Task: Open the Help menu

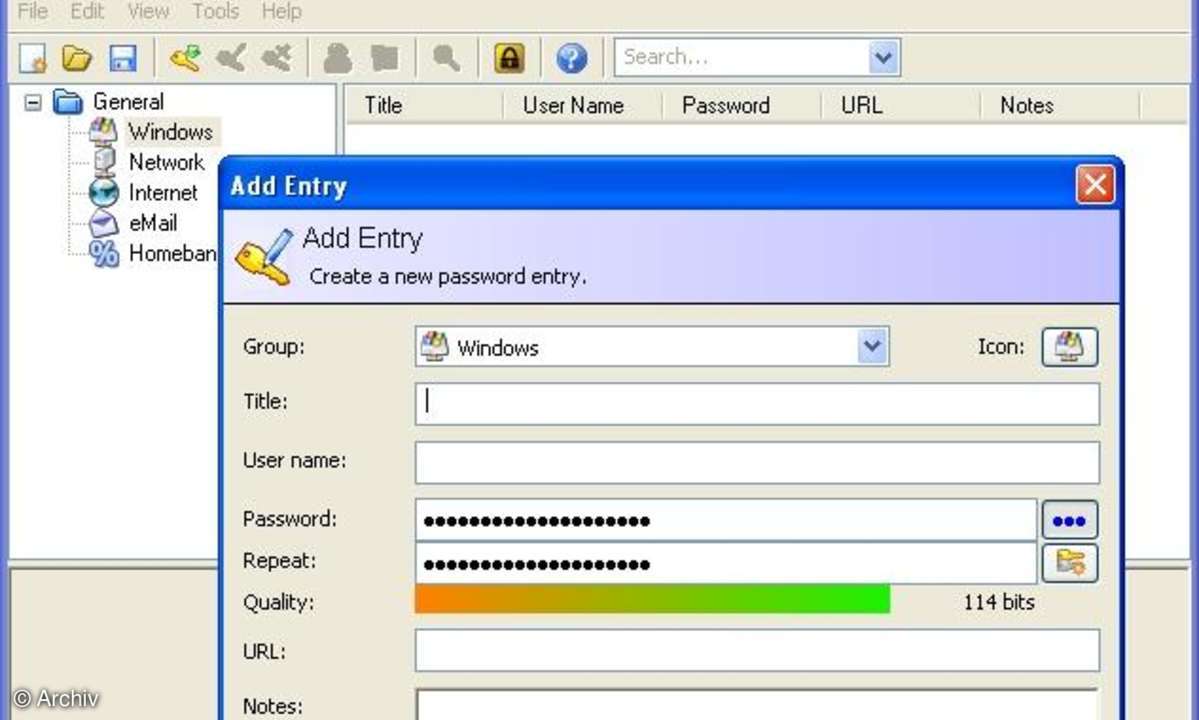Action: pos(281,11)
